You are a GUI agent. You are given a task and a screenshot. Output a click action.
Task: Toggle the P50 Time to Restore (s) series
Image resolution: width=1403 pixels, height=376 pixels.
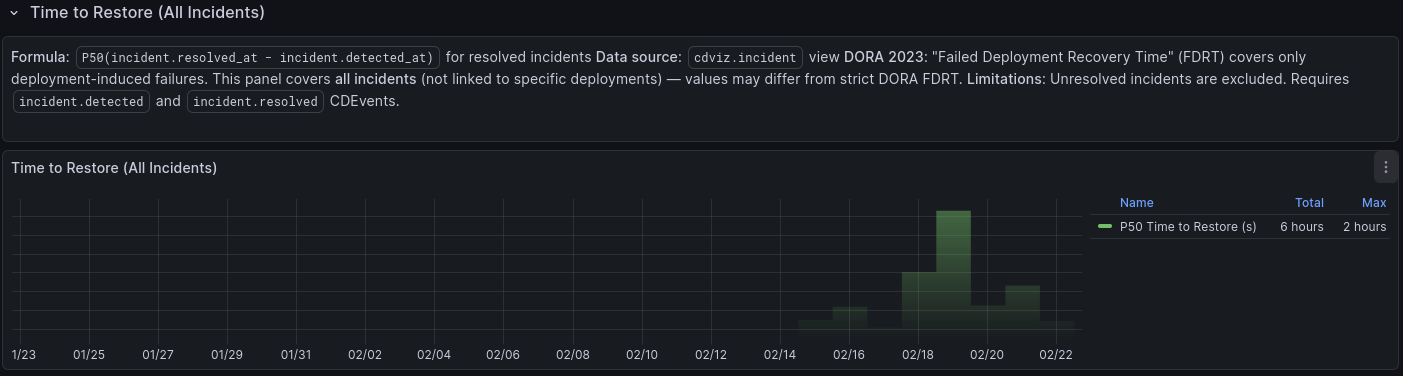[x=1188, y=227]
